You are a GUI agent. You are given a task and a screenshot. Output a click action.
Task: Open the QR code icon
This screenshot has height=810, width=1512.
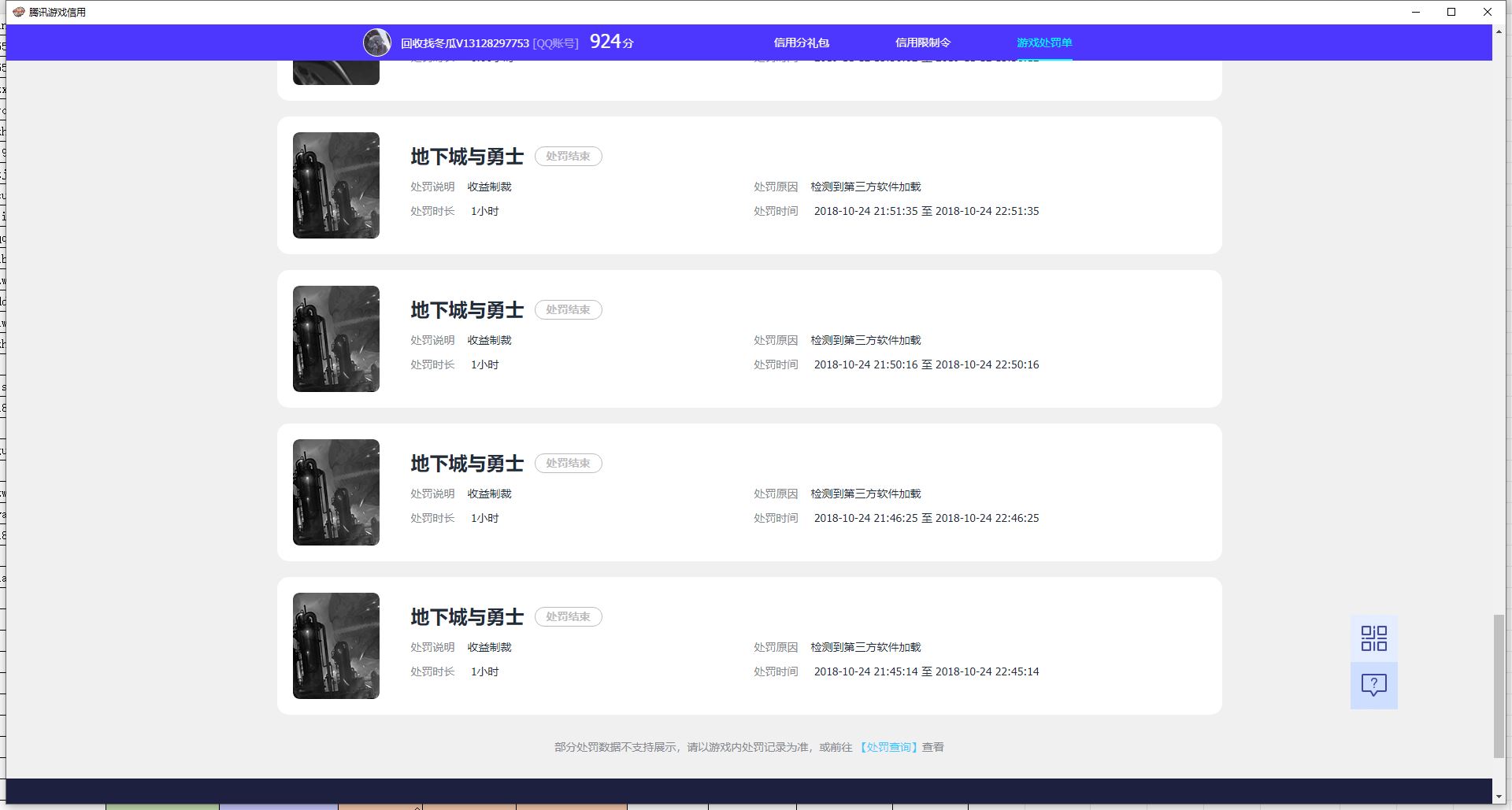click(1373, 638)
